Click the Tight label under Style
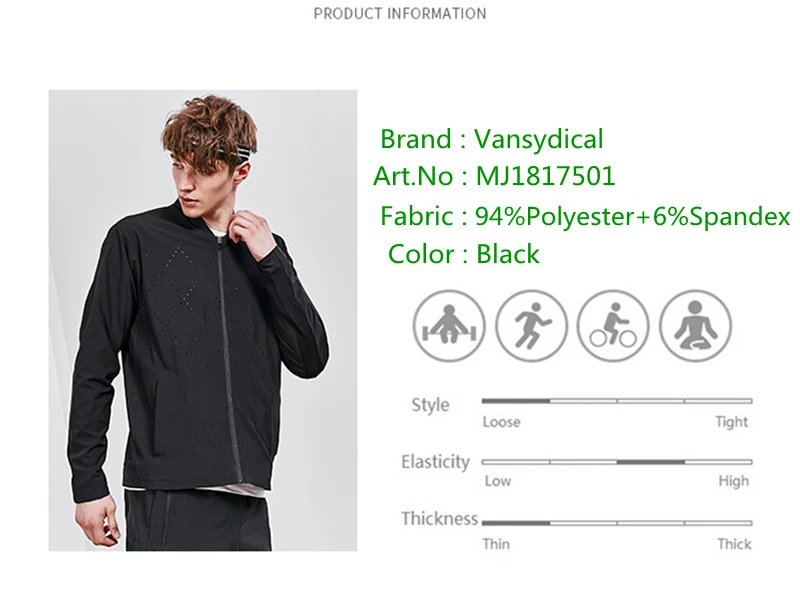This screenshot has width=800, height=595. pyautogui.click(x=732, y=422)
